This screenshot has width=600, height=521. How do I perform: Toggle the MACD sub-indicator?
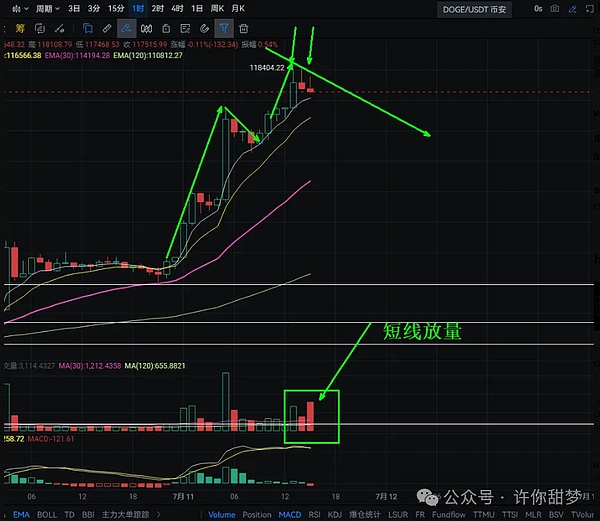[289, 514]
